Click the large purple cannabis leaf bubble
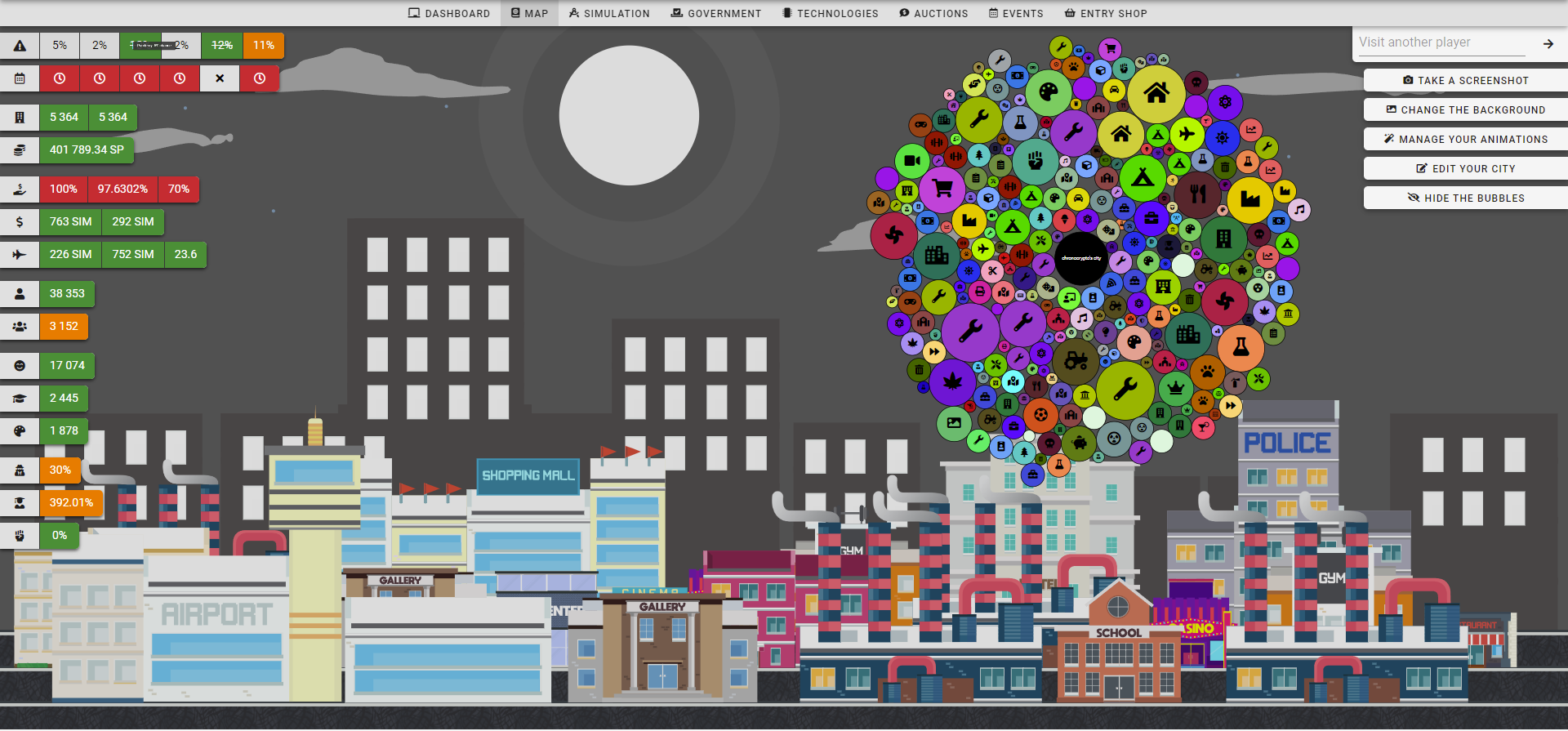Viewport: 1568px width, 731px height. coord(952,381)
